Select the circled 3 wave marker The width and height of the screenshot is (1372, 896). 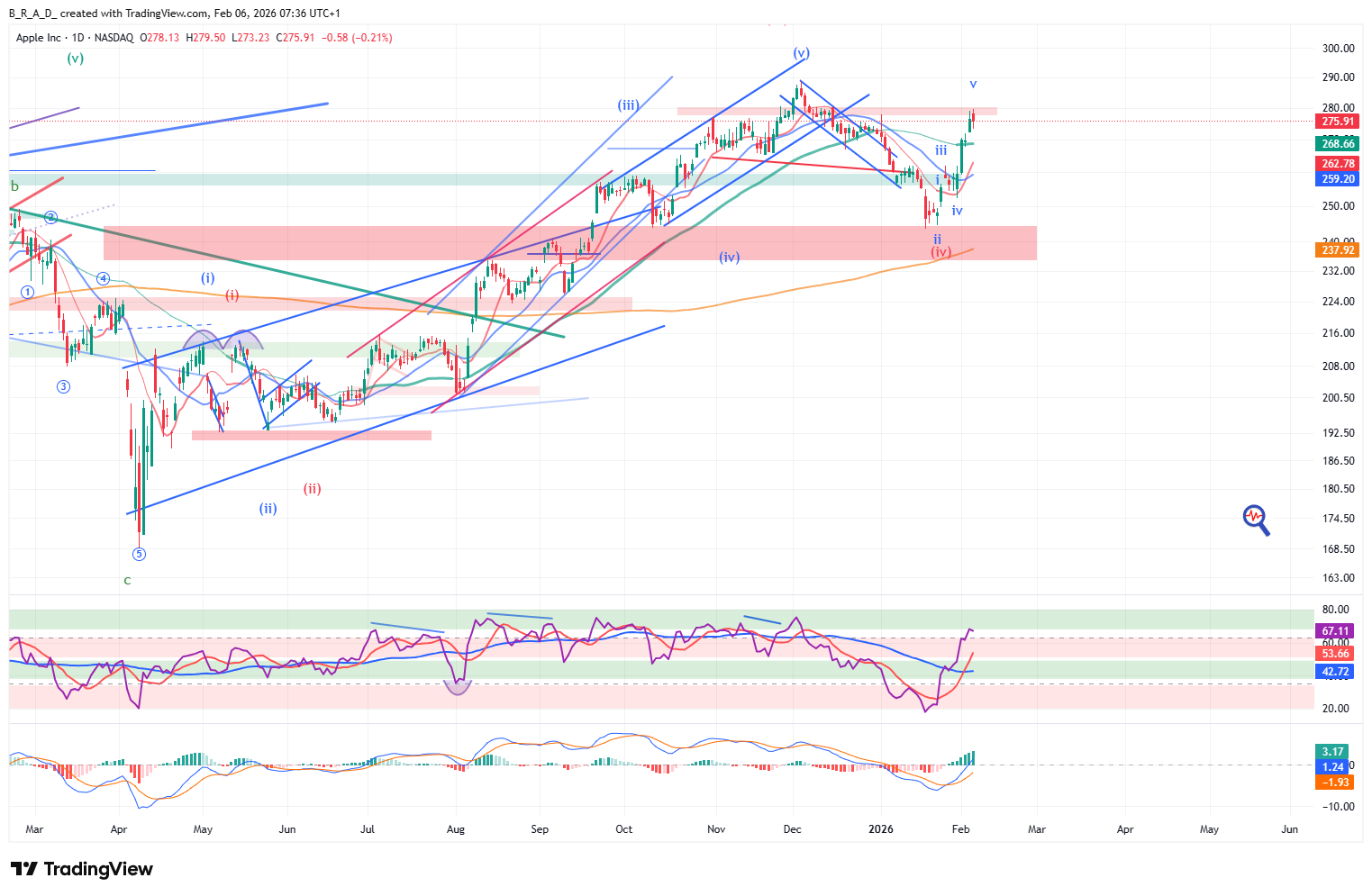pos(63,387)
